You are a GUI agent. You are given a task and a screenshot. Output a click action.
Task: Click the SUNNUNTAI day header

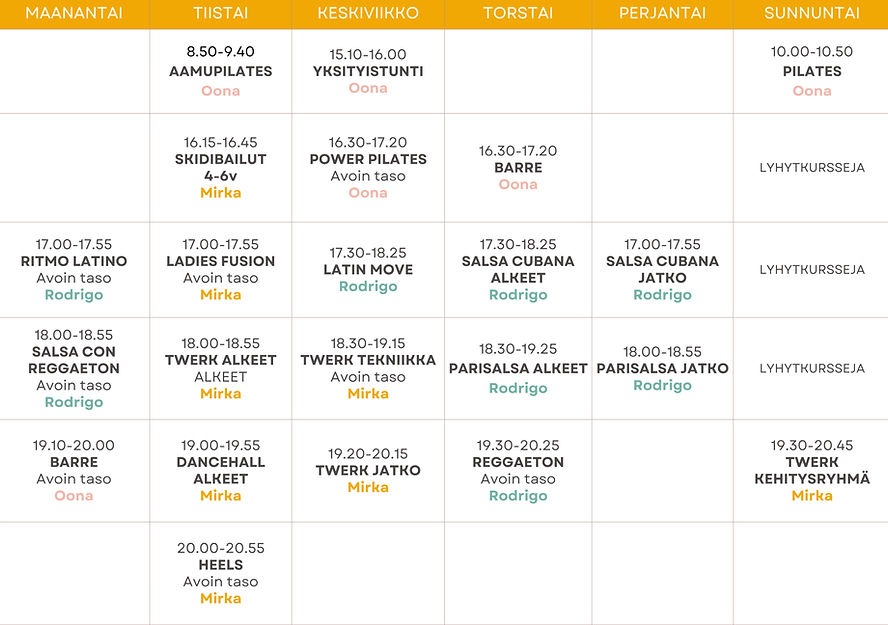(x=812, y=13)
